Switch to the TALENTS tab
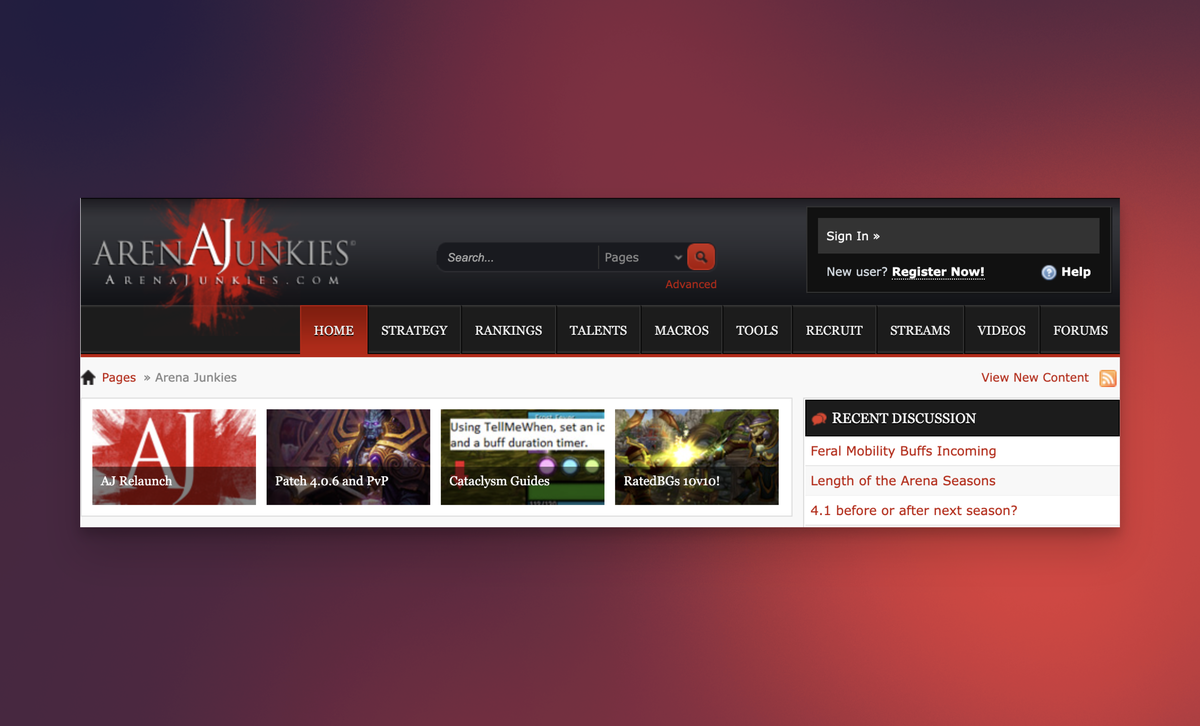The height and width of the screenshot is (726, 1200). pyautogui.click(x=598, y=330)
